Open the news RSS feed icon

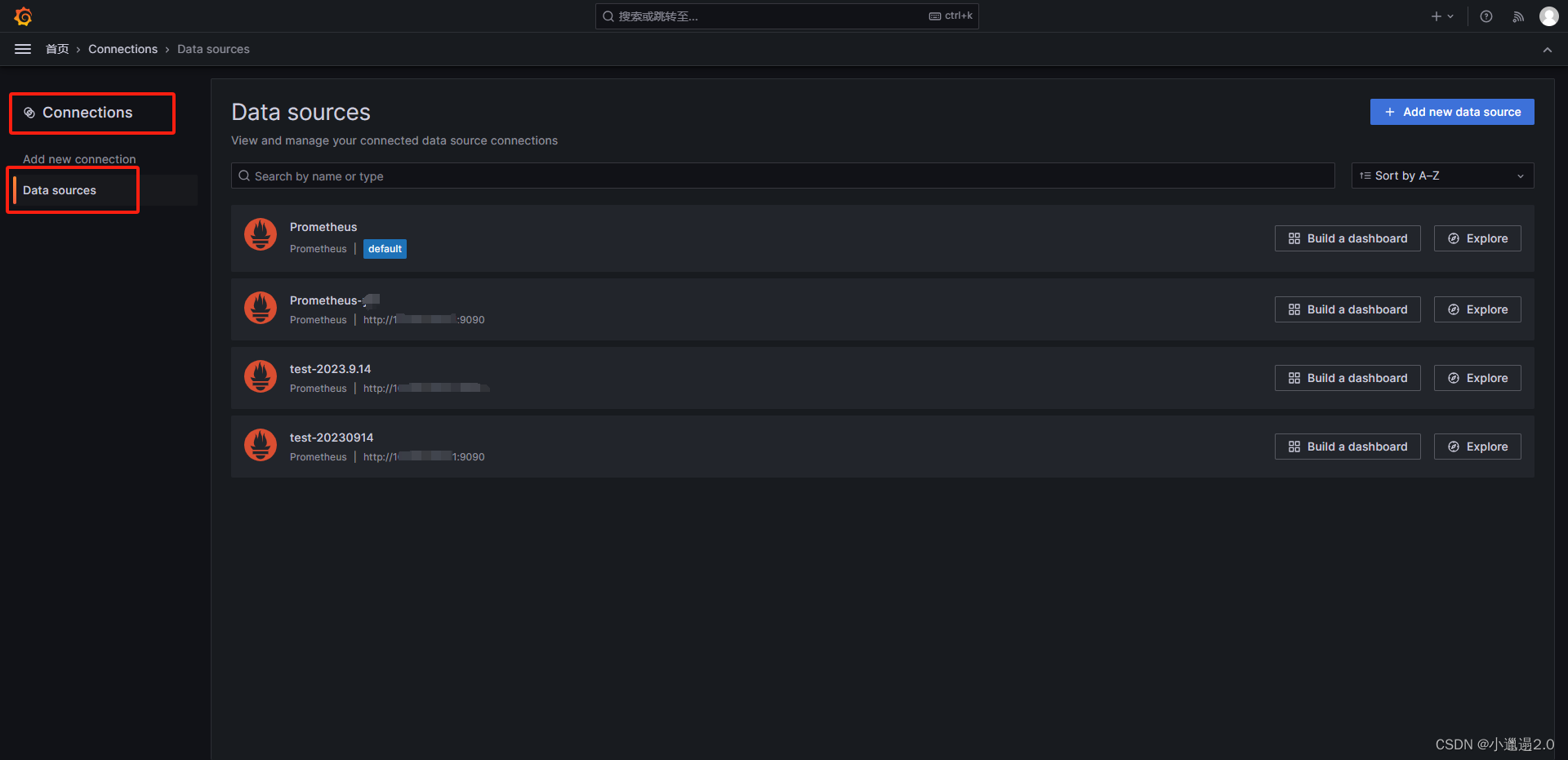pyautogui.click(x=1518, y=16)
